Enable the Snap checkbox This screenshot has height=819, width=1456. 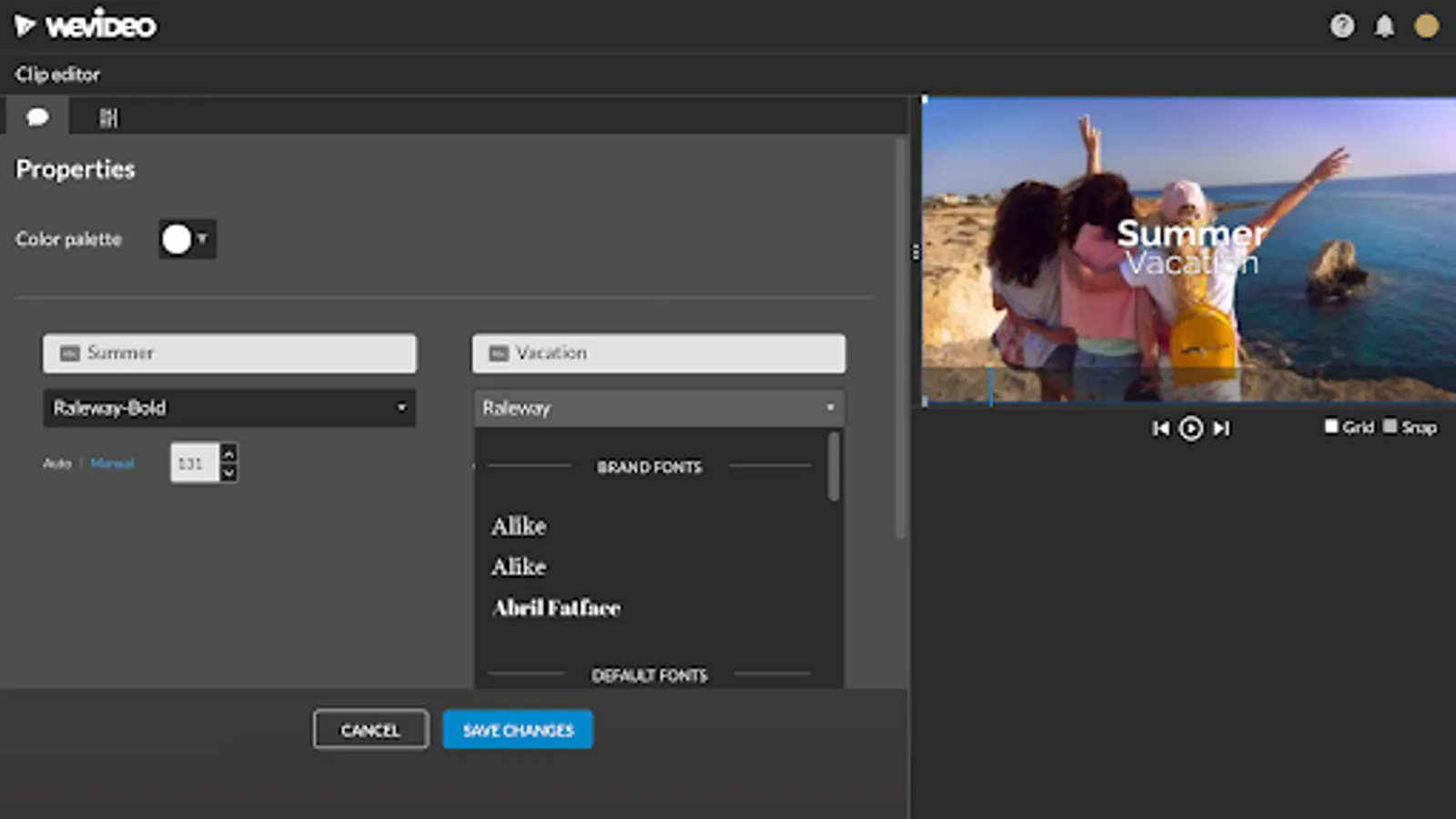coord(1390,426)
